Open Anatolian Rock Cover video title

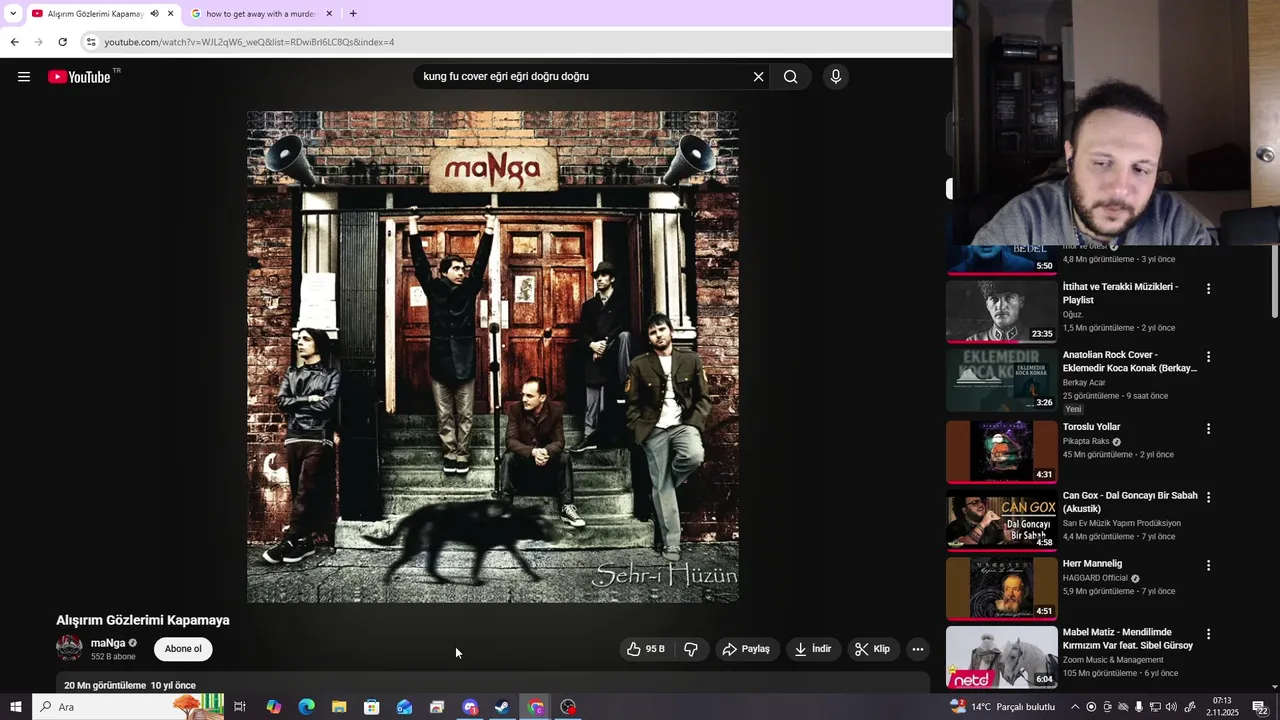coord(1129,361)
